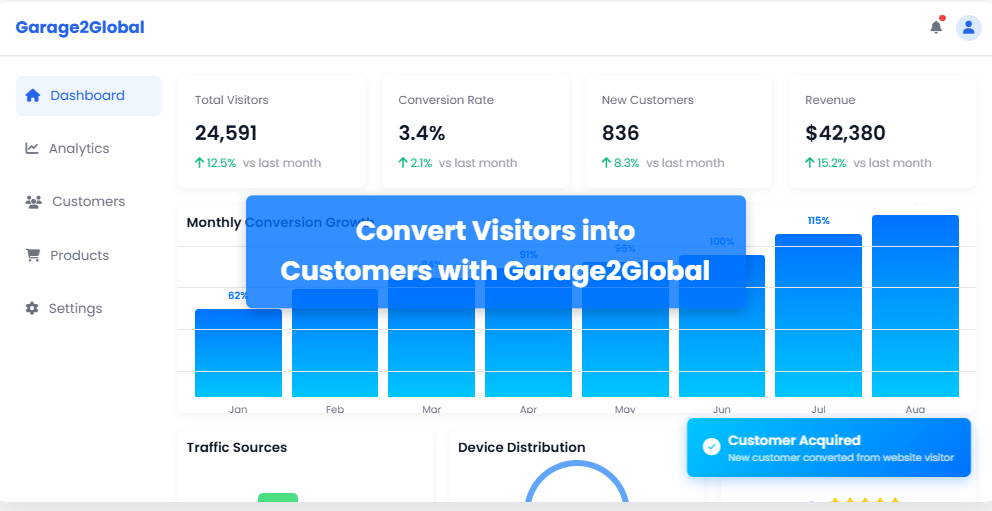Click the Device Distribution donut chart

(x=577, y=482)
